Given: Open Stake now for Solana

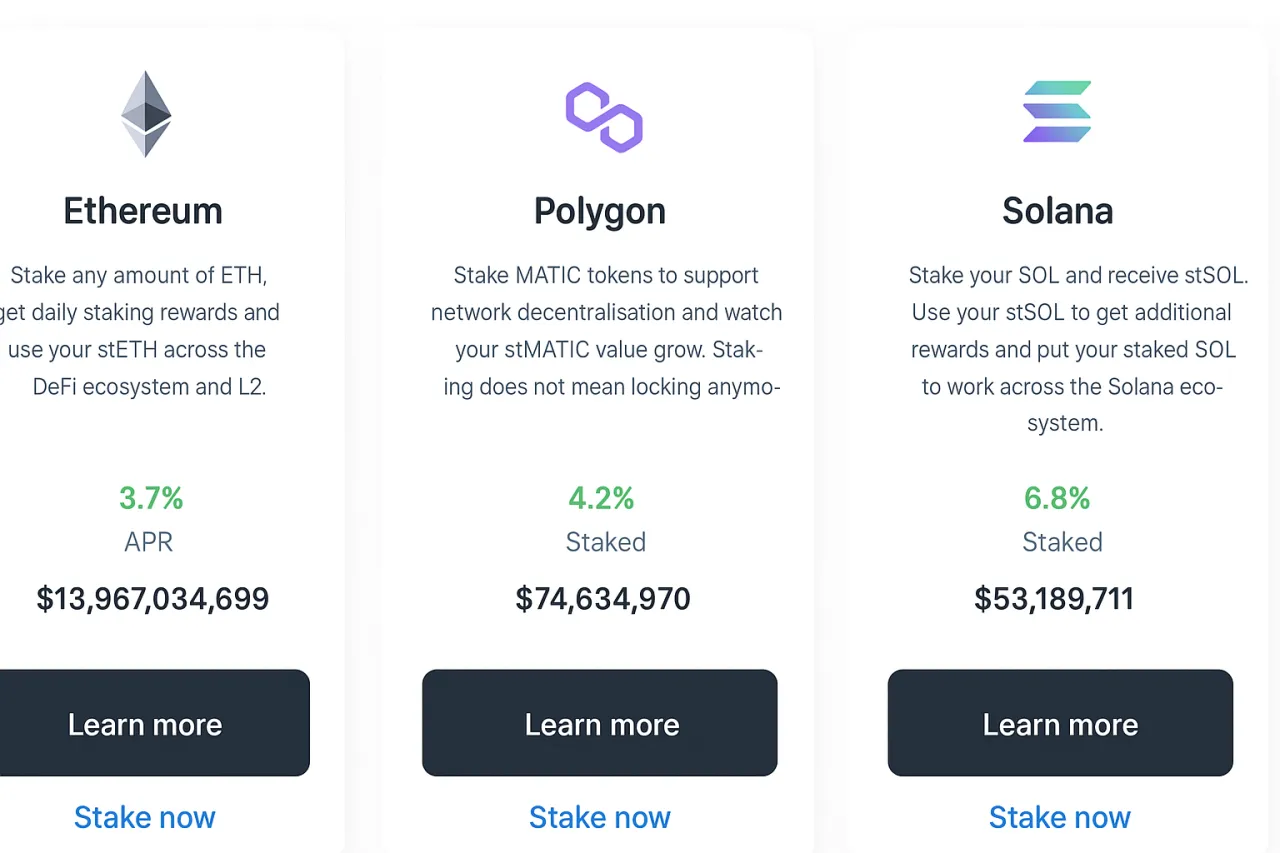Looking at the screenshot, I should (x=1059, y=817).
